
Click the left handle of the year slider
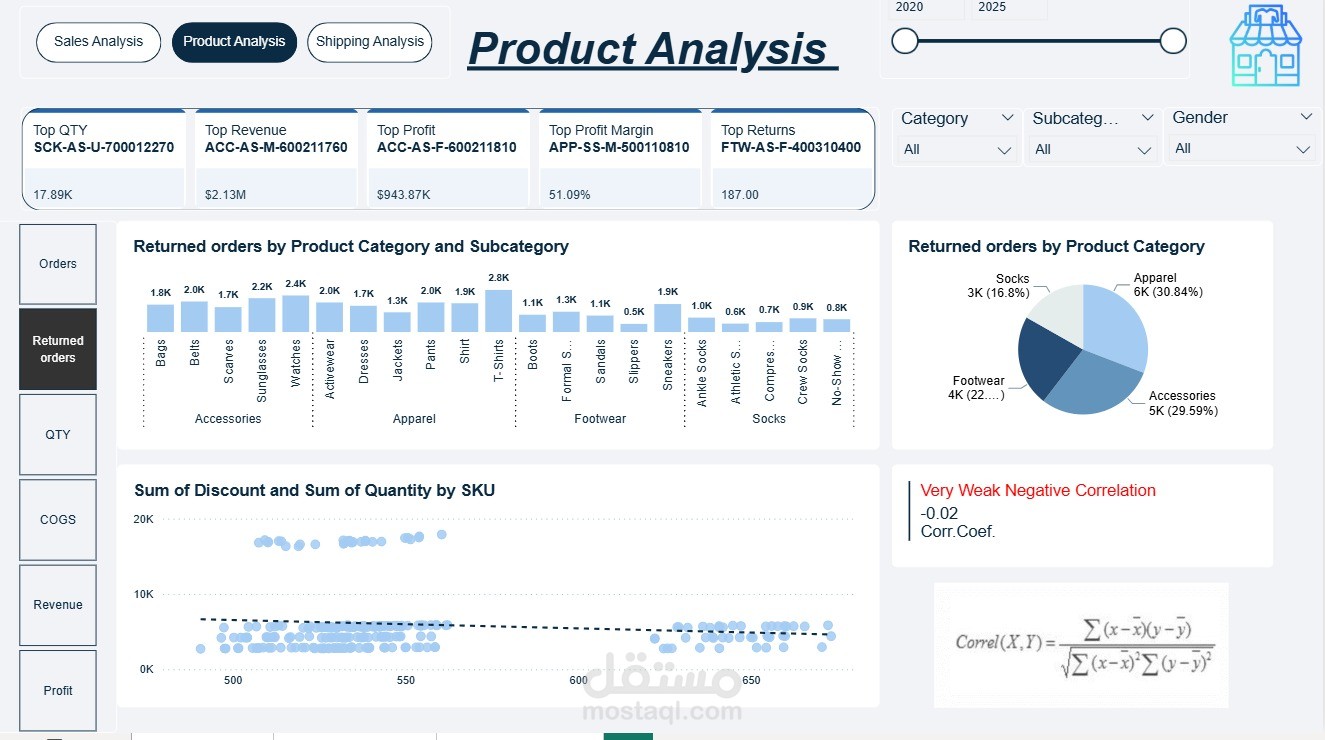(904, 42)
